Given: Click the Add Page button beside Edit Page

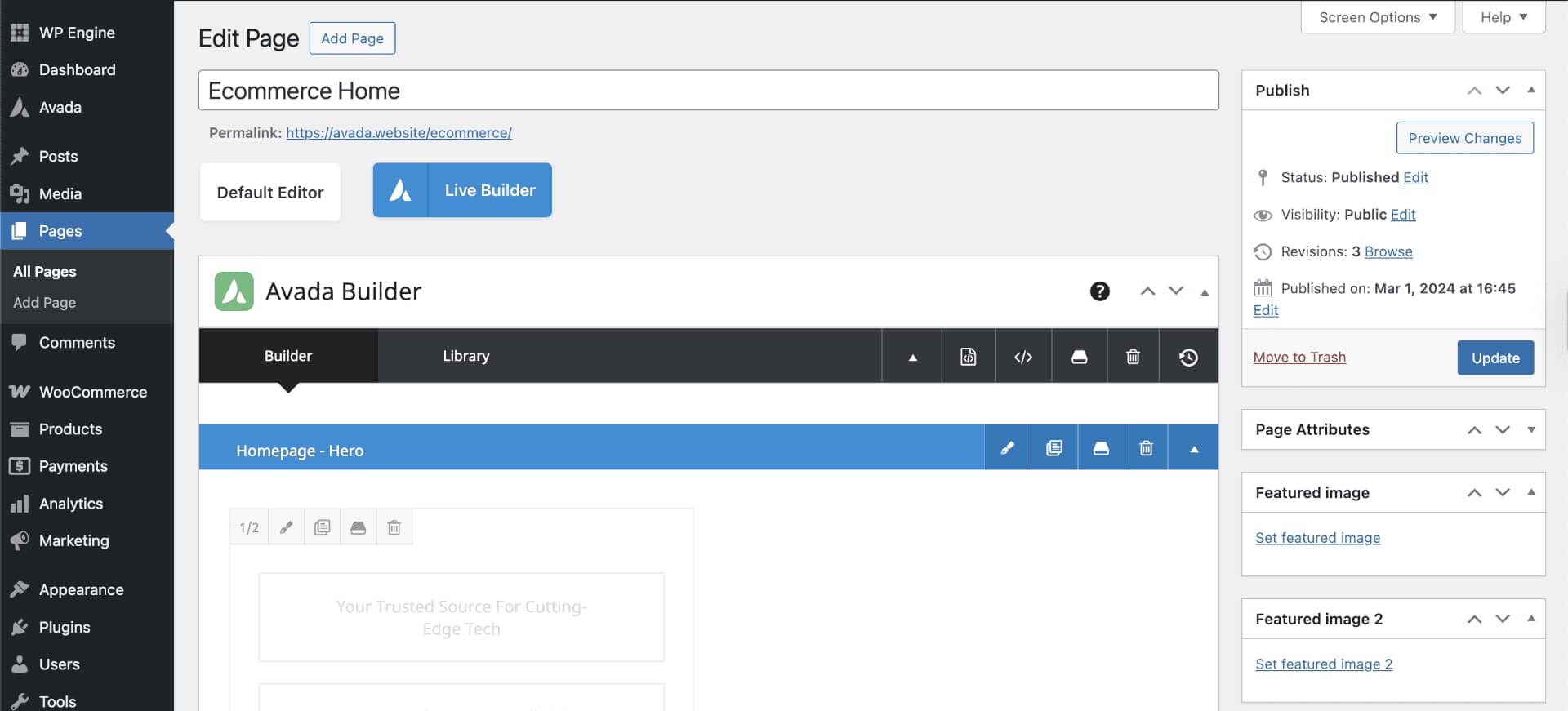Looking at the screenshot, I should click(x=352, y=38).
